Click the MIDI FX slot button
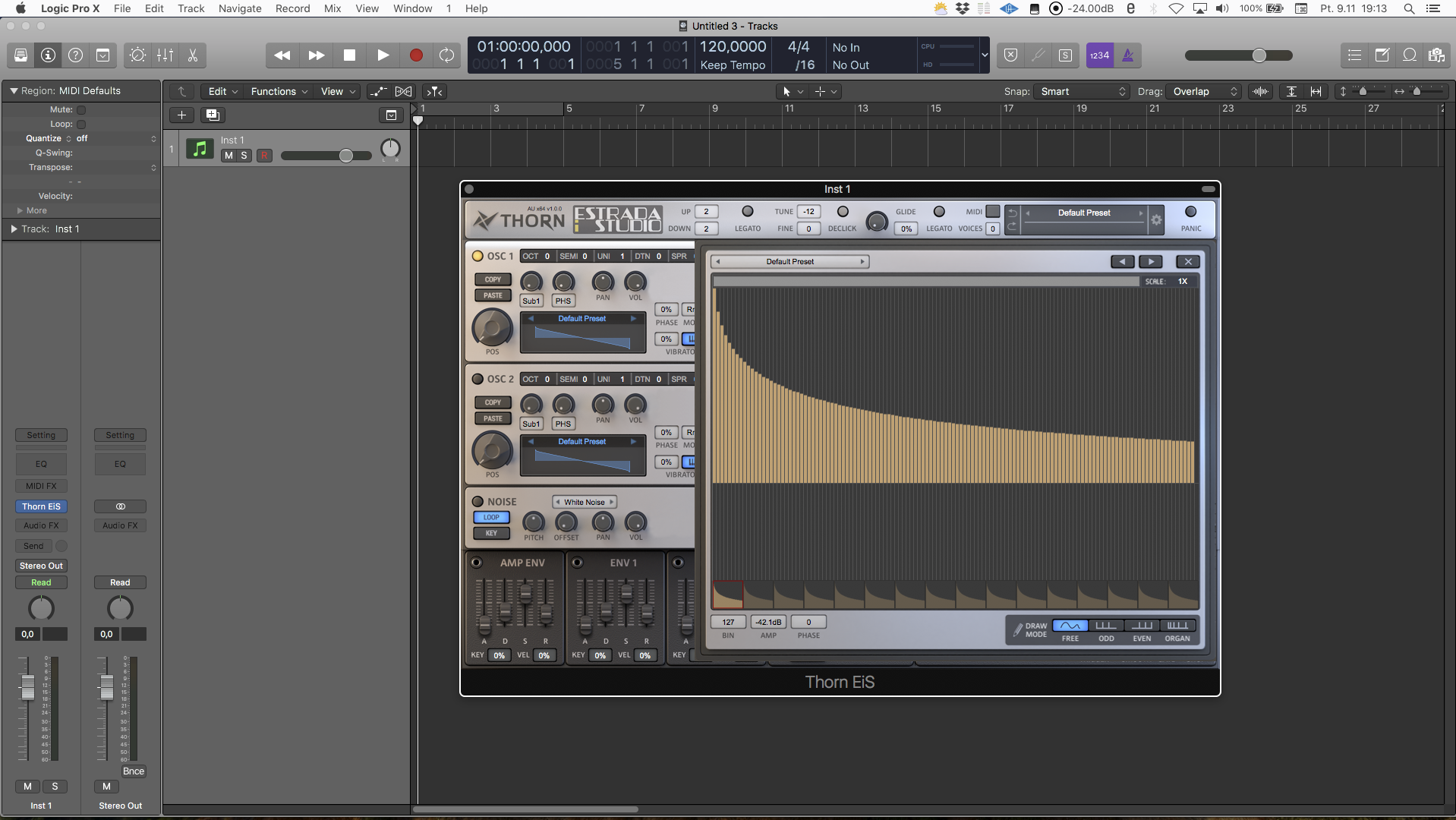The width and height of the screenshot is (1456, 820). 41,487
